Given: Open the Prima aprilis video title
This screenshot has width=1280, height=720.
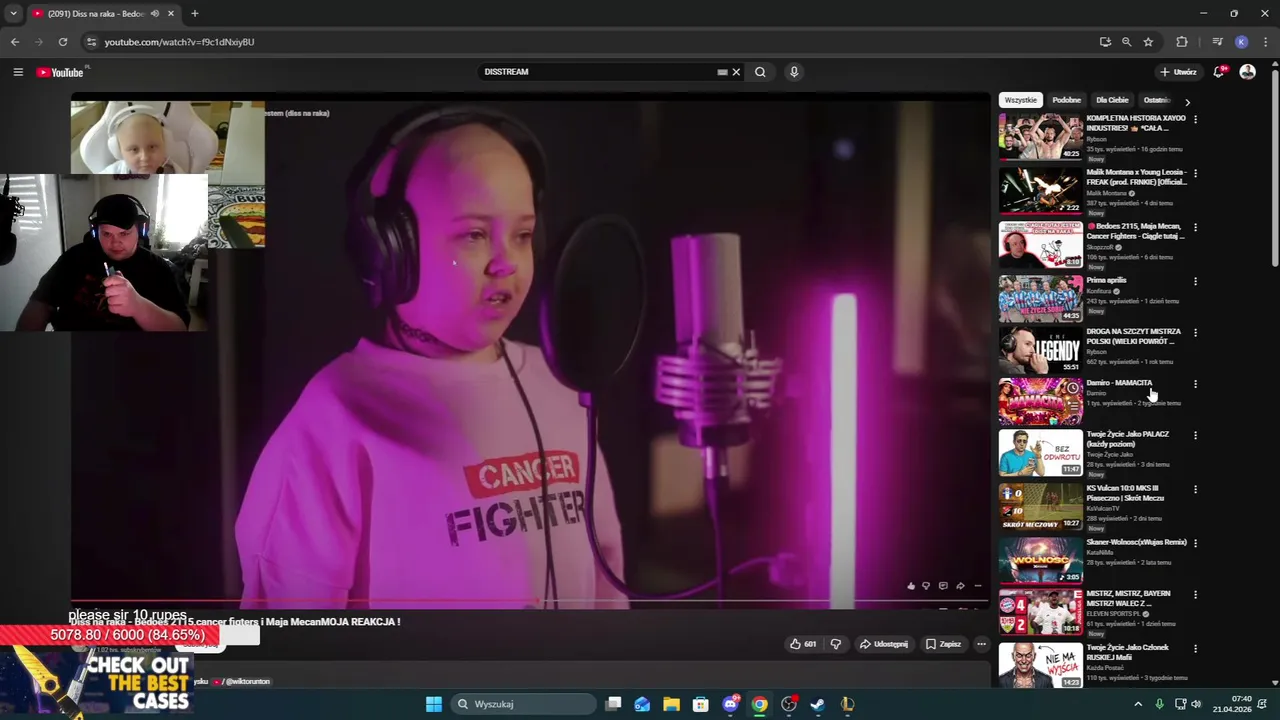Looking at the screenshot, I should (1109, 280).
